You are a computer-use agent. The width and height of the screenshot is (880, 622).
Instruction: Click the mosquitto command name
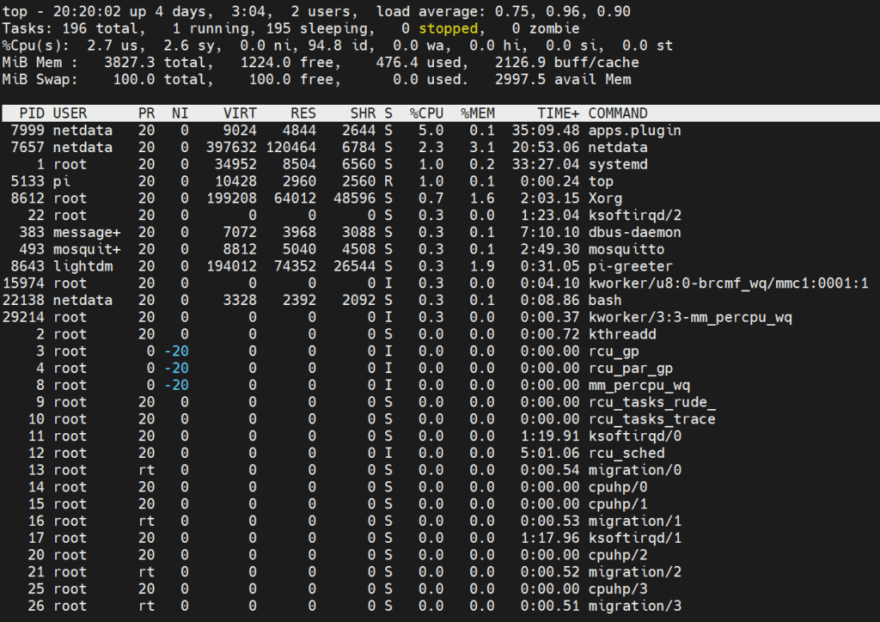626,249
